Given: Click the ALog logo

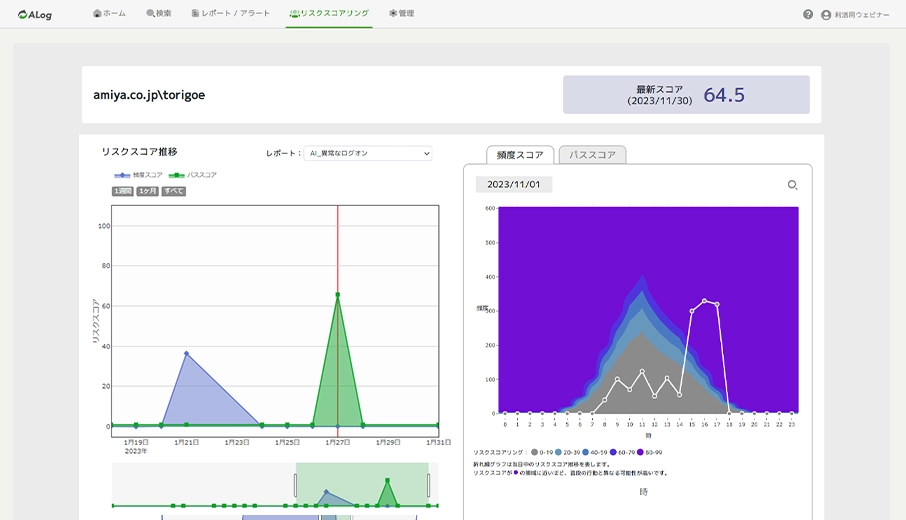Looking at the screenshot, I should point(35,14).
